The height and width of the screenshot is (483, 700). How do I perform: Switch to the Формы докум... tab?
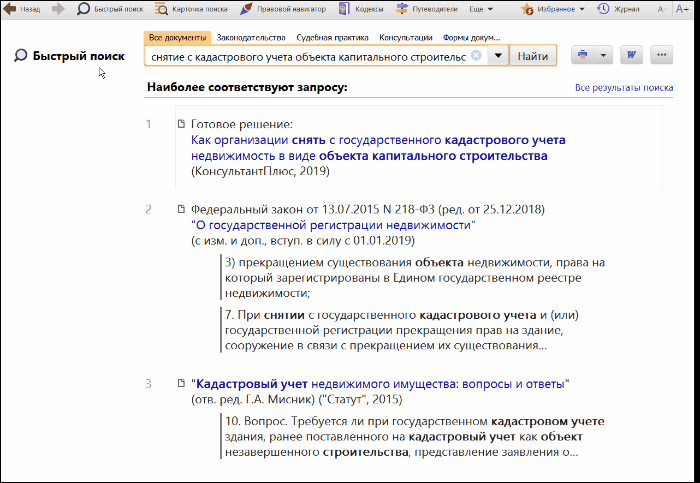(x=471, y=37)
